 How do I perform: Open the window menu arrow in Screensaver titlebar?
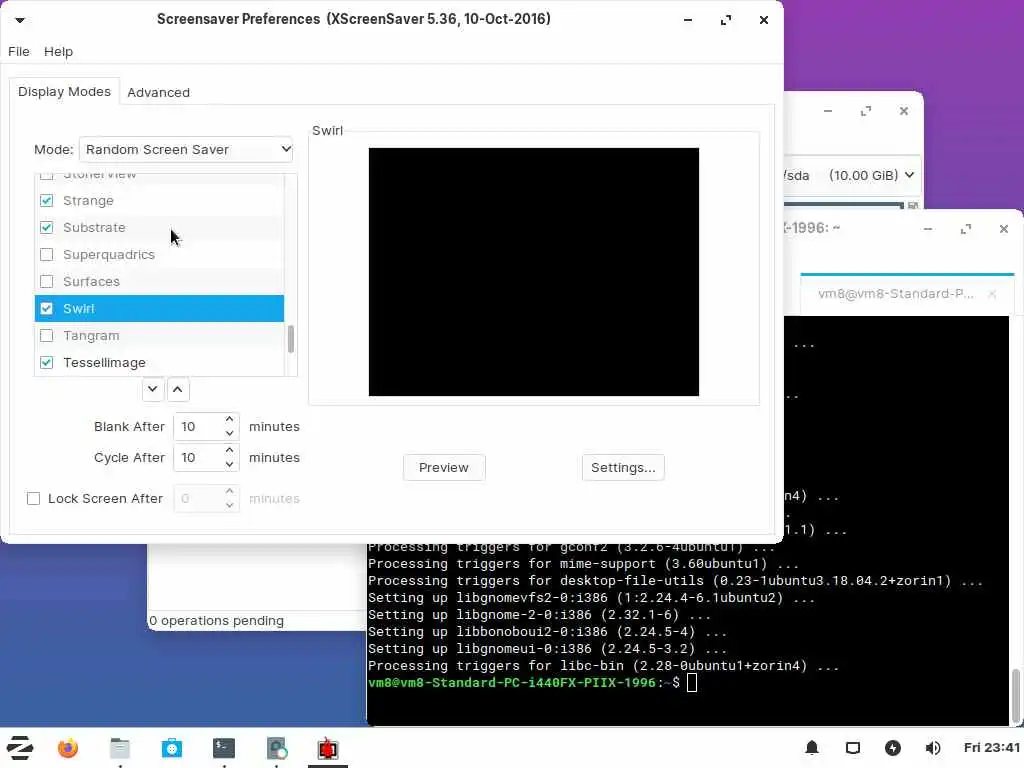coord(20,20)
